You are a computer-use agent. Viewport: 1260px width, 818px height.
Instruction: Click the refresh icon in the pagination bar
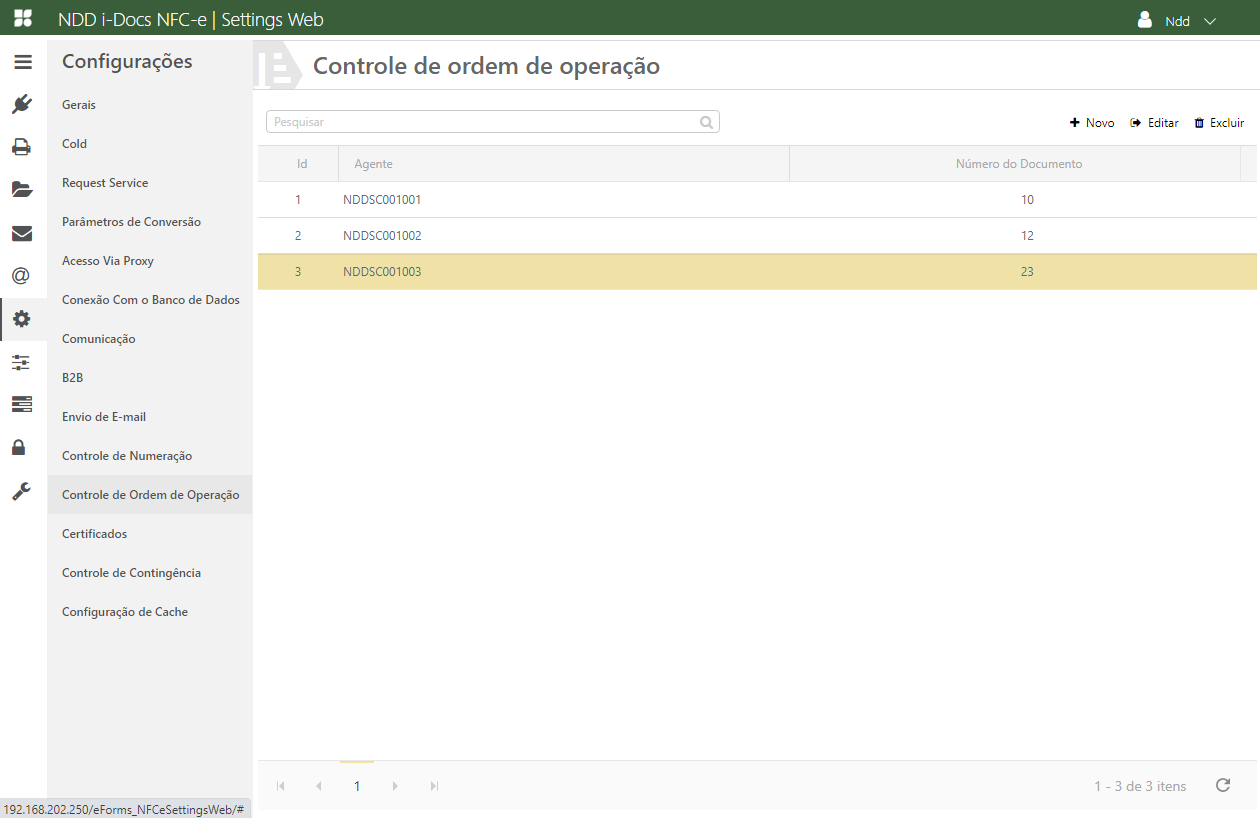pos(1222,786)
